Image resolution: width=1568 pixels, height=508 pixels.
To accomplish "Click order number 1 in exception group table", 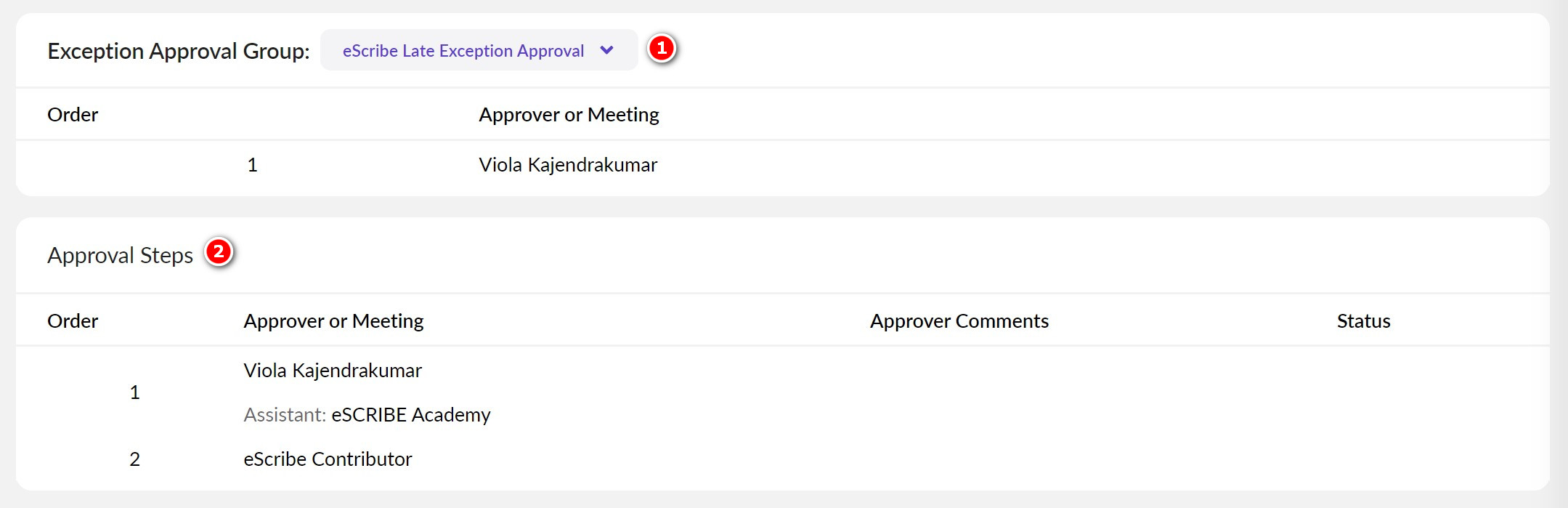I will click(252, 165).
